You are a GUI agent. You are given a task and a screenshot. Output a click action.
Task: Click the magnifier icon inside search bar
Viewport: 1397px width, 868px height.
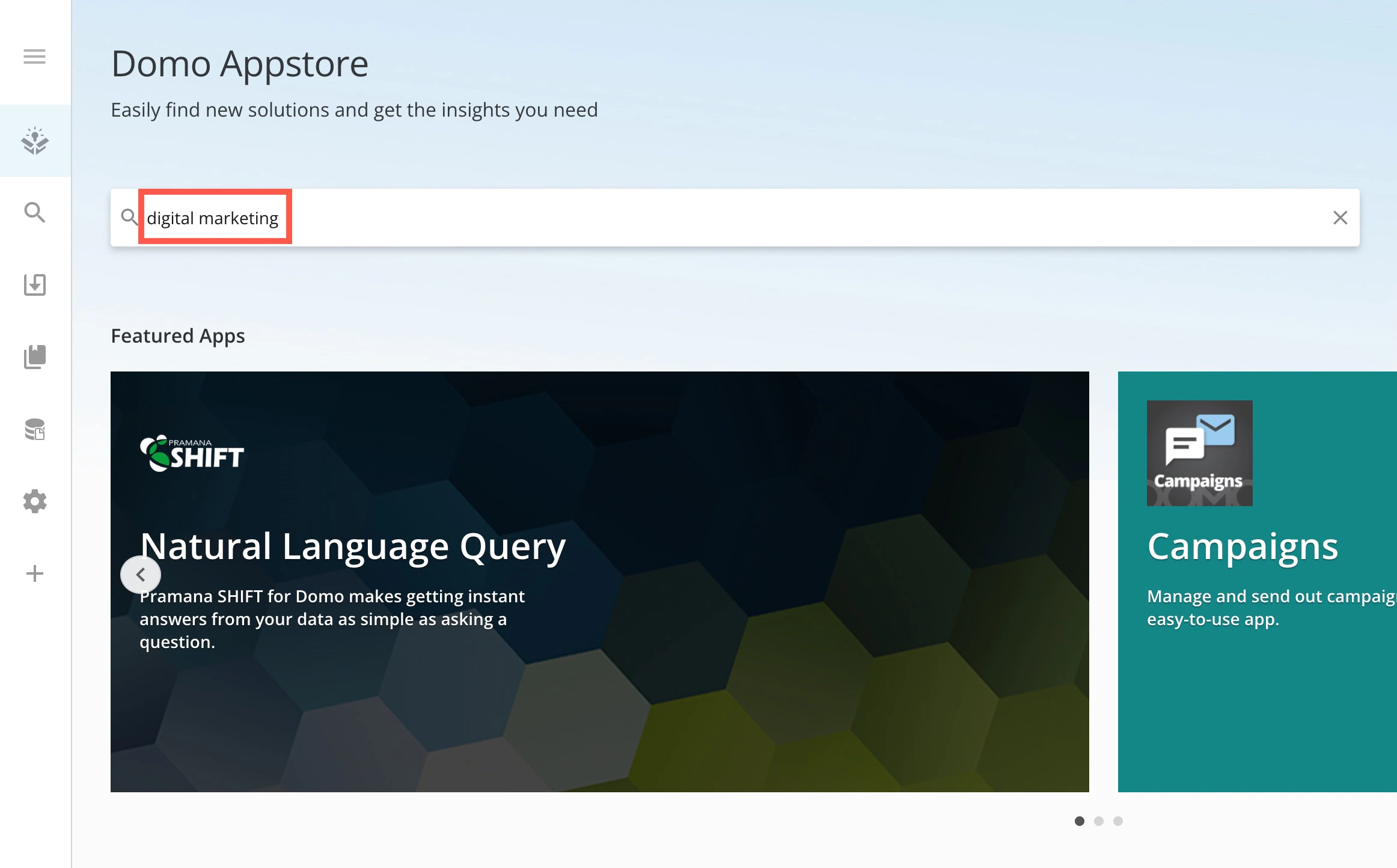pyautogui.click(x=129, y=217)
